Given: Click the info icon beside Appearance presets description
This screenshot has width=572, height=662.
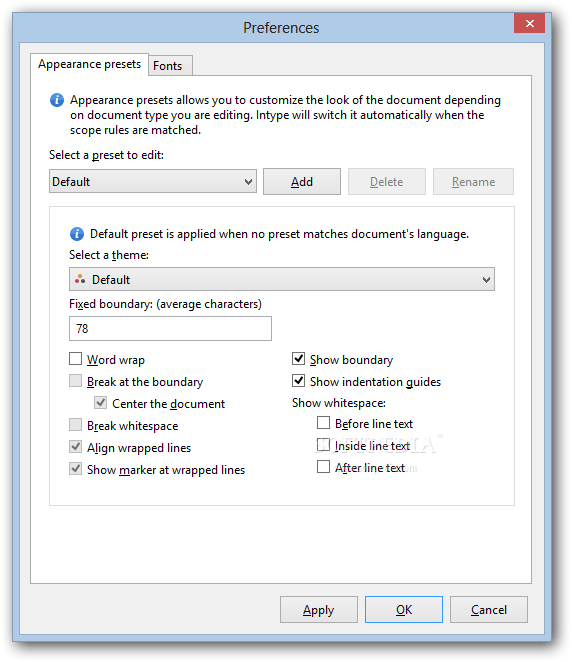Looking at the screenshot, I should pos(57,100).
